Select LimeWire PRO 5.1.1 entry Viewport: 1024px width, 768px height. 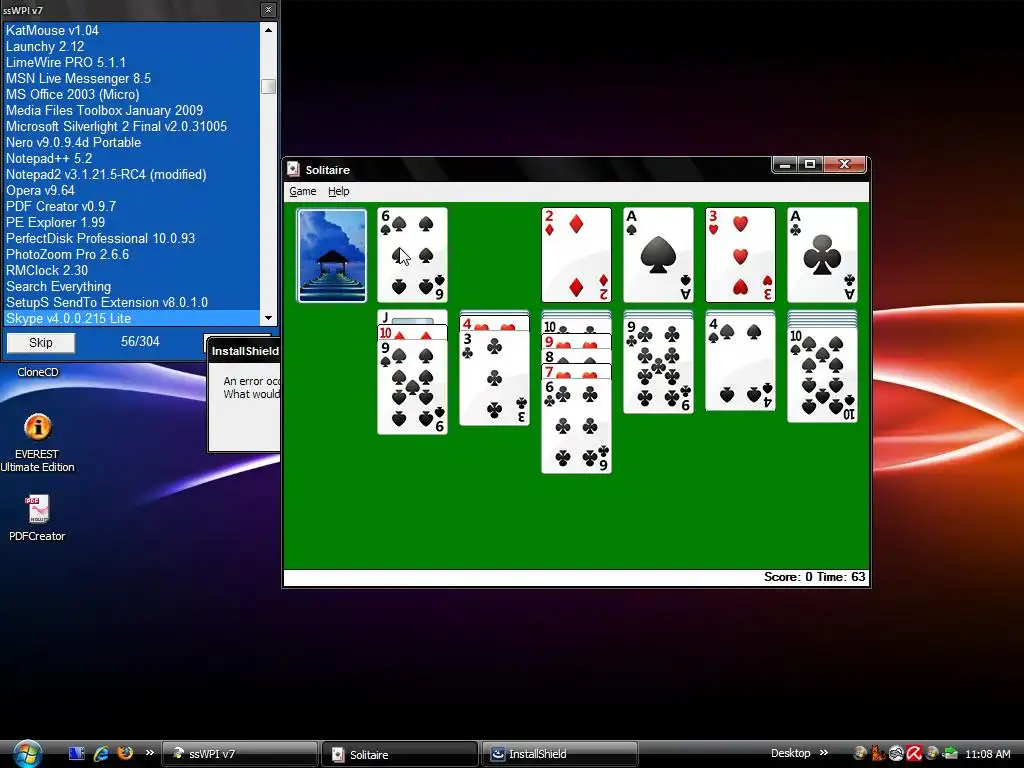(132, 62)
